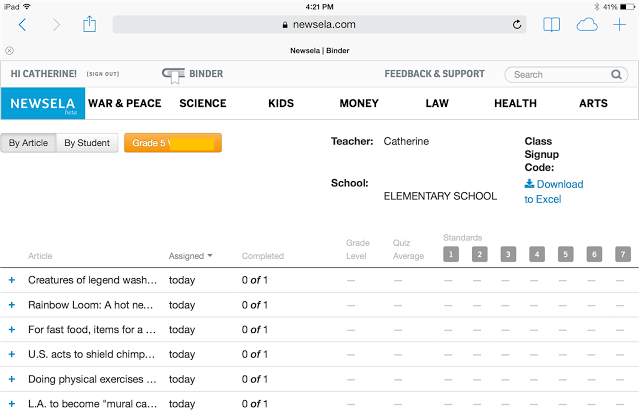640x416 pixels.
Task: Open the Grade 5 class dropdown
Action: pyautogui.click(x=173, y=143)
